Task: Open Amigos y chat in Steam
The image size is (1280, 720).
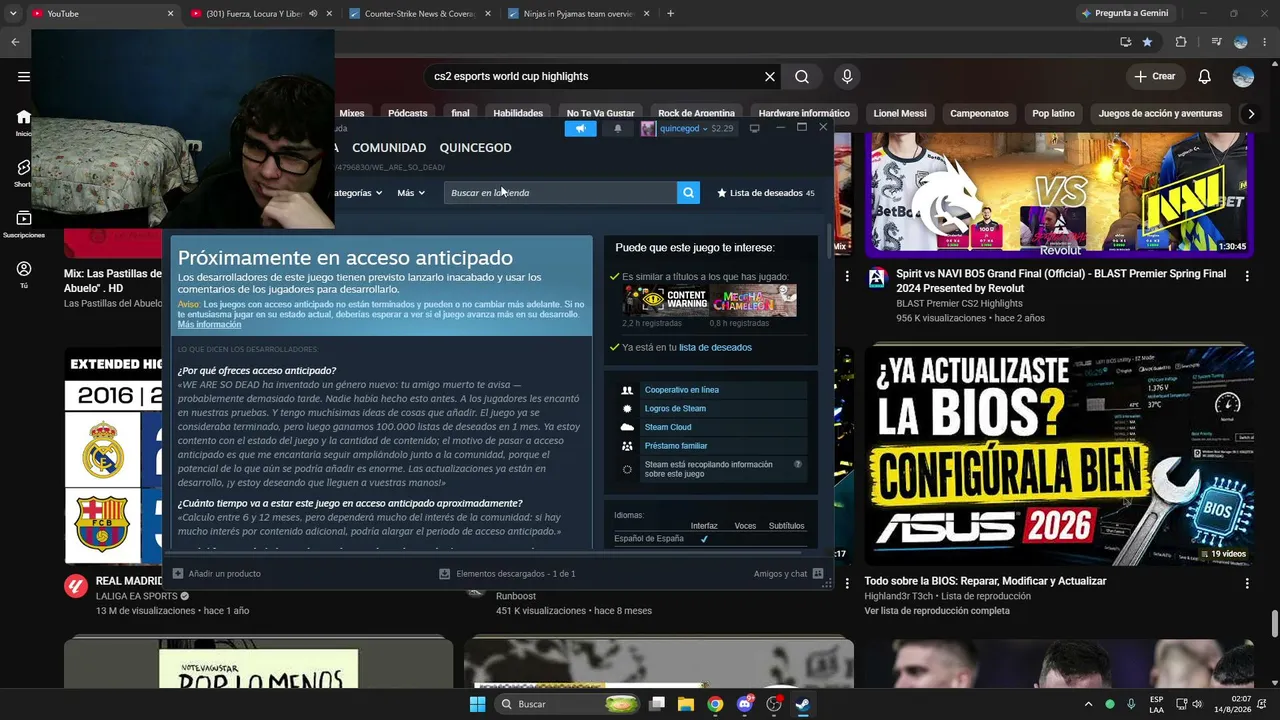Action: point(788,574)
